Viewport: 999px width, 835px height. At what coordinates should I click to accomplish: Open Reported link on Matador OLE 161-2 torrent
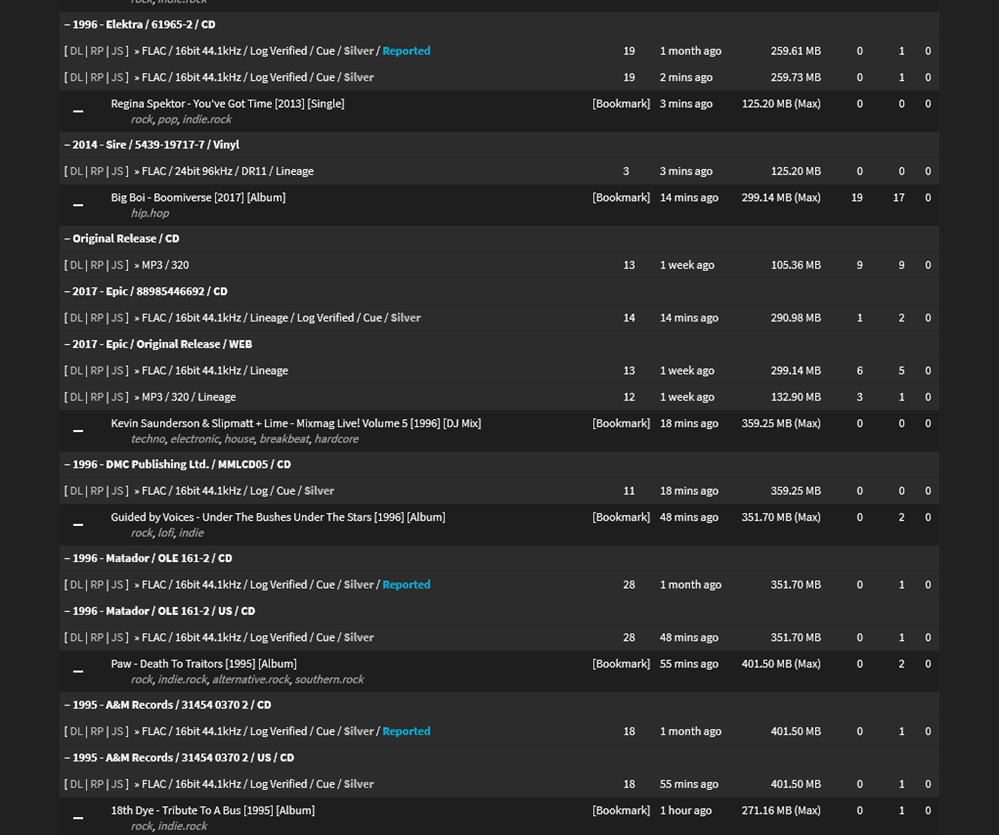pos(406,584)
